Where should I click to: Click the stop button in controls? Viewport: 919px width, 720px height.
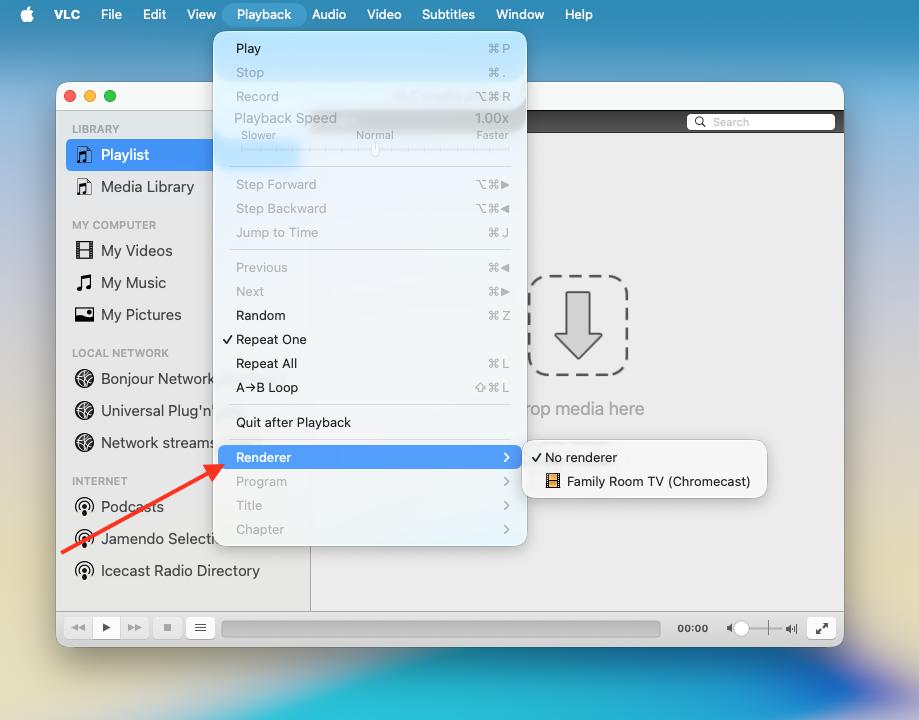click(167, 628)
